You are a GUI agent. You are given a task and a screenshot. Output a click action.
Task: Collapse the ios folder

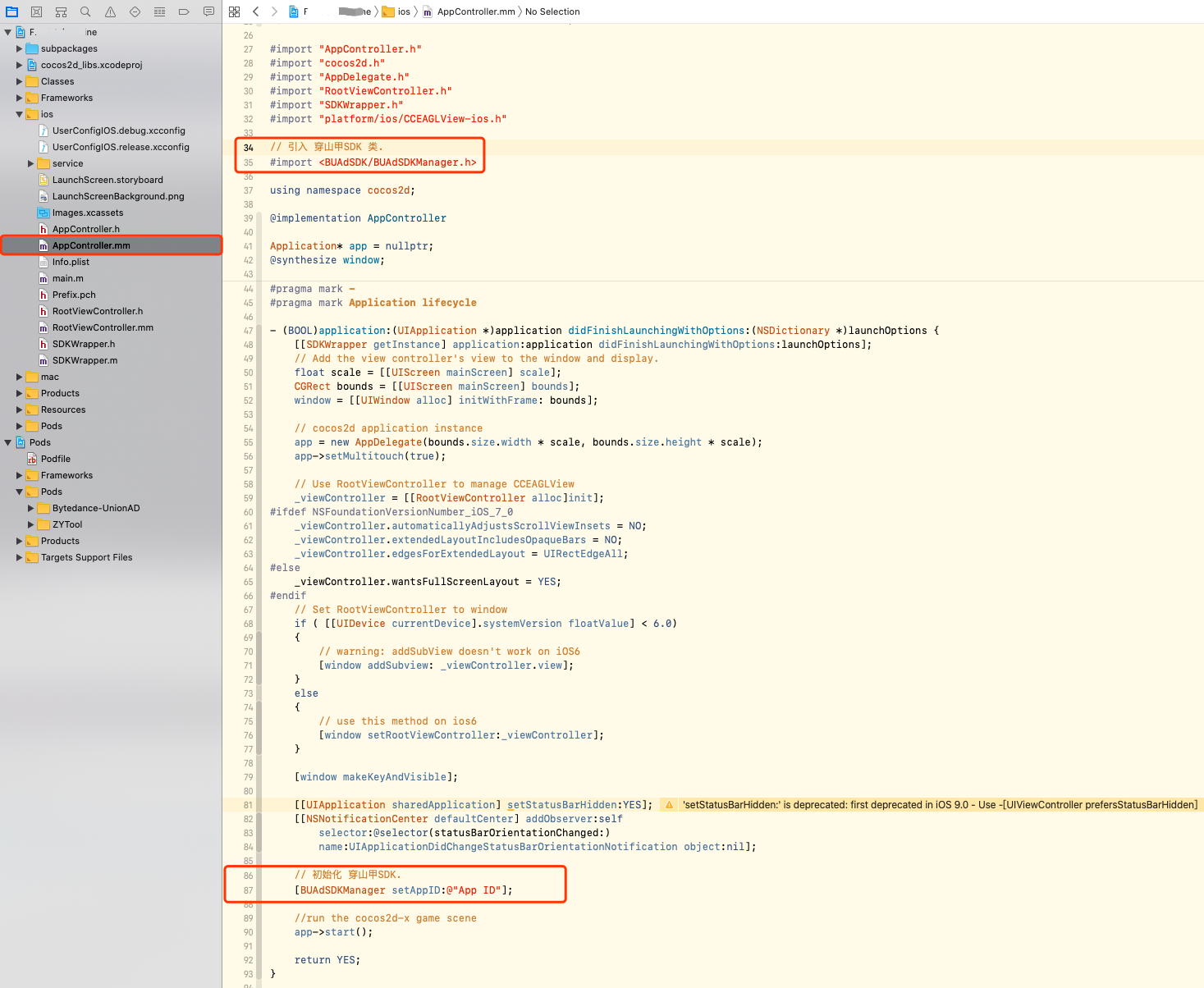pos(19,114)
